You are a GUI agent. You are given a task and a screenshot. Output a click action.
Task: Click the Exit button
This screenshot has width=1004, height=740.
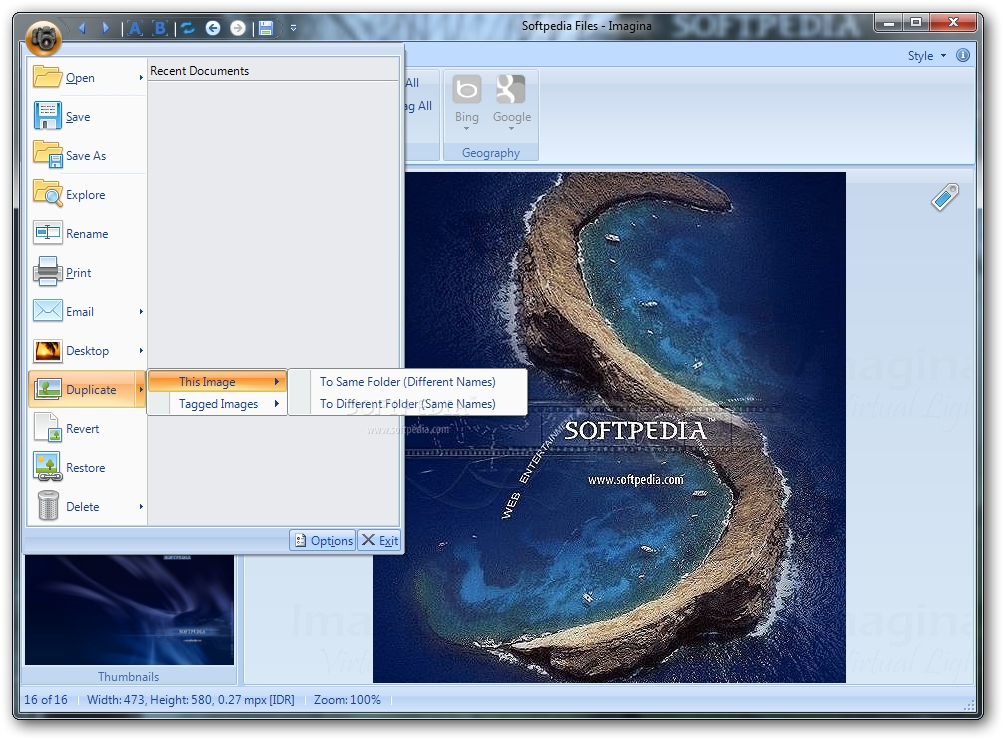[379, 540]
